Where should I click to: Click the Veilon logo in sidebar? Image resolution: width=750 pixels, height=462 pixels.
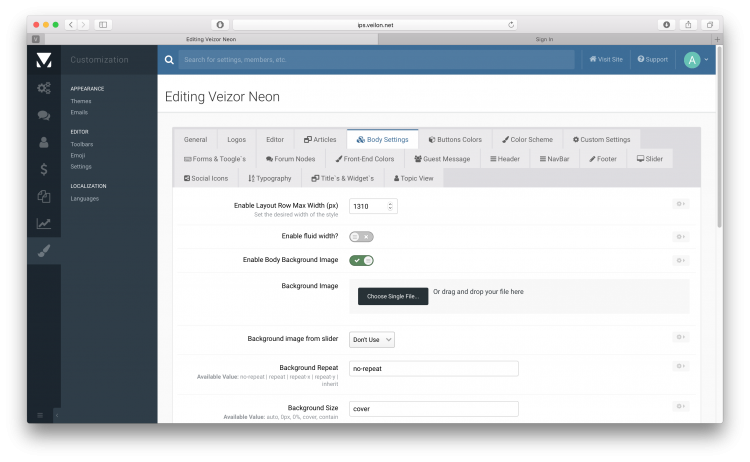coord(44,60)
